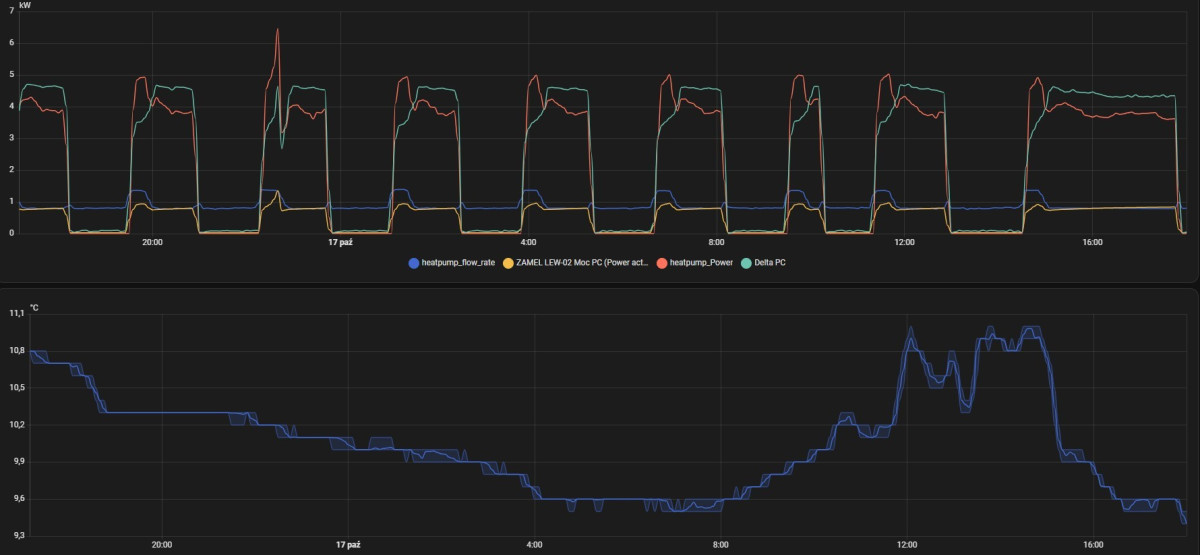
Task: Click the 4:00 time label under the temperature chart
Action: point(535,545)
